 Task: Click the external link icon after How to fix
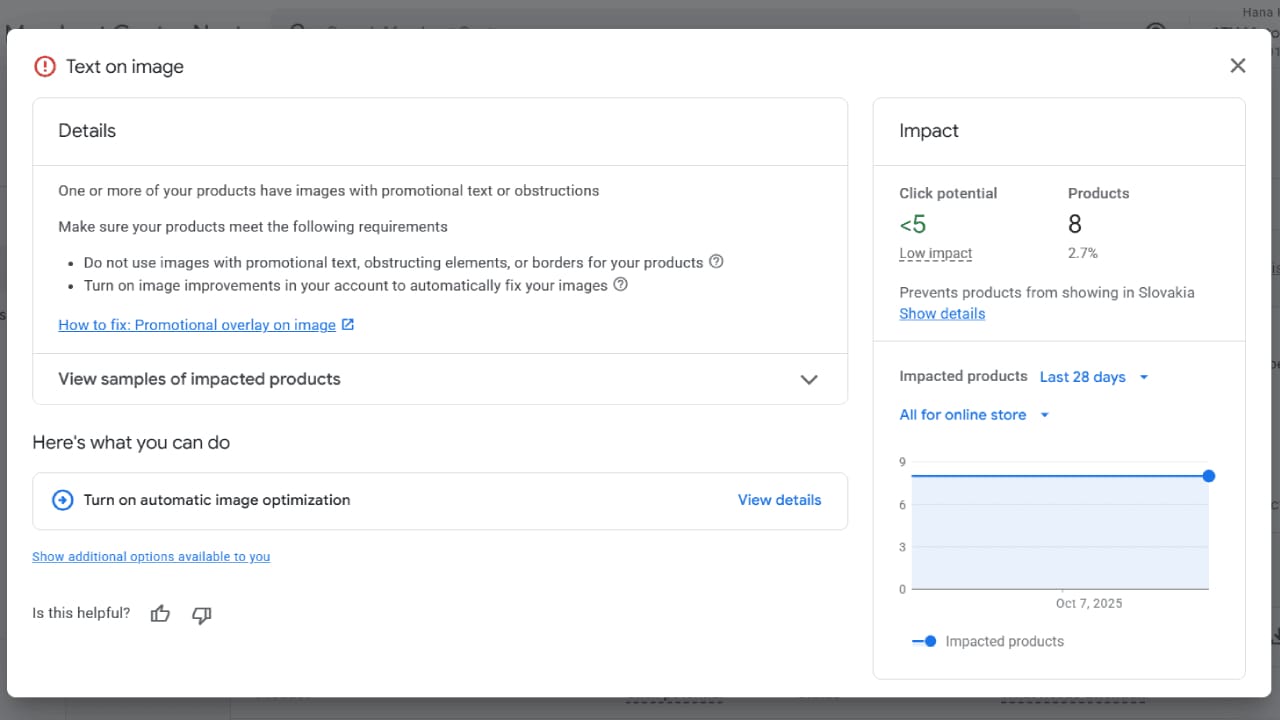348,325
